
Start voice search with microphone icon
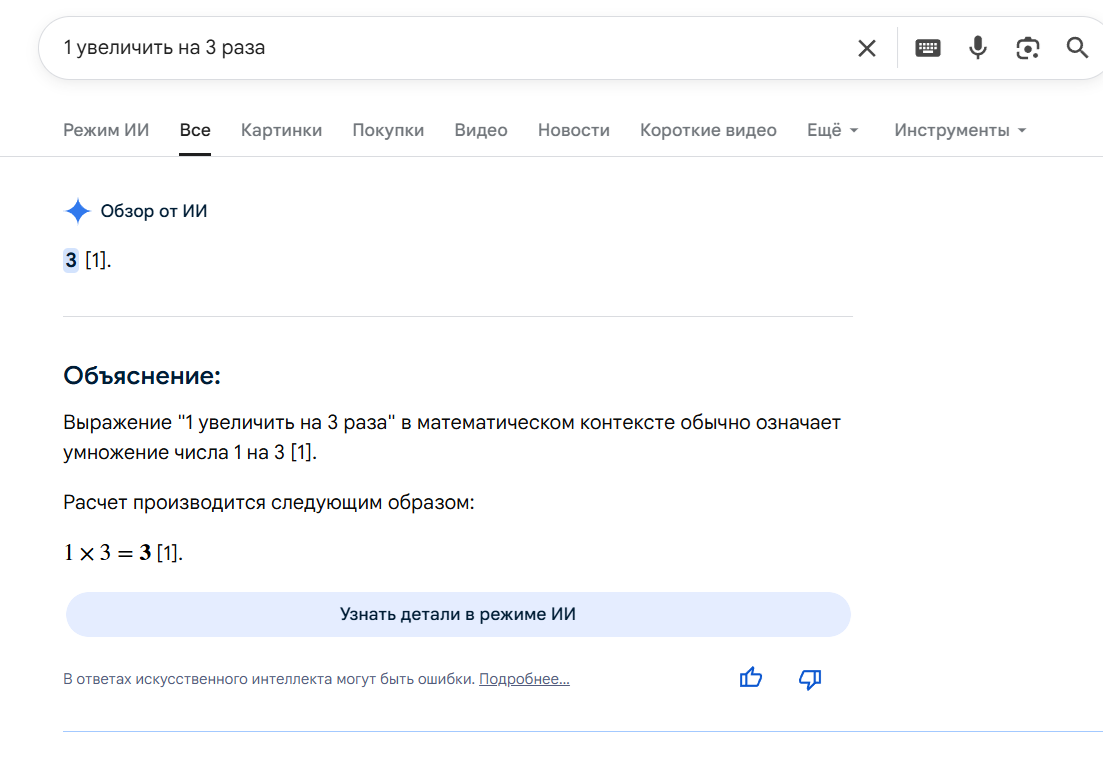click(x=977, y=48)
